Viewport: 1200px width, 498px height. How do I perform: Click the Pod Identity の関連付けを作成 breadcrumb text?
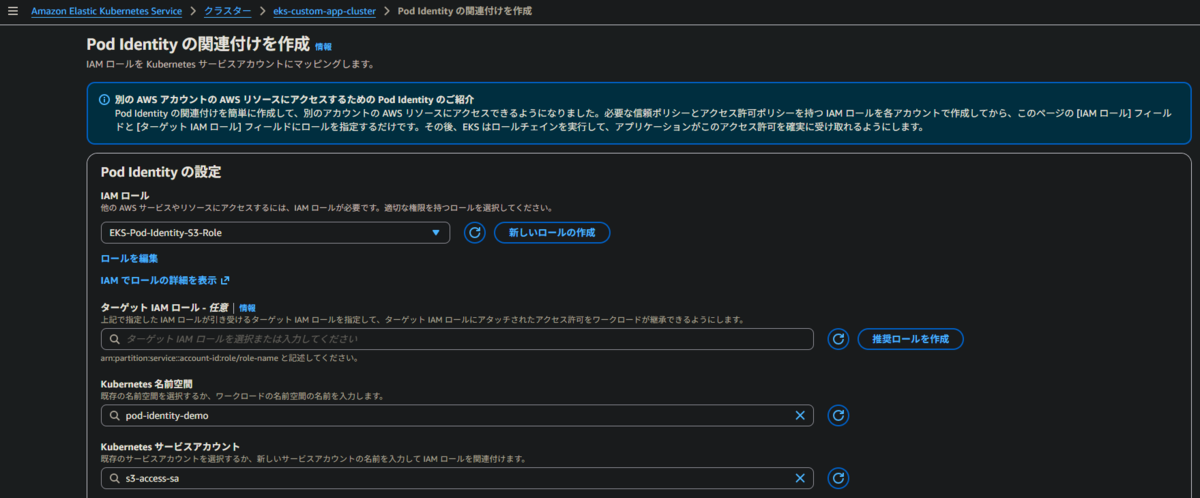464,11
